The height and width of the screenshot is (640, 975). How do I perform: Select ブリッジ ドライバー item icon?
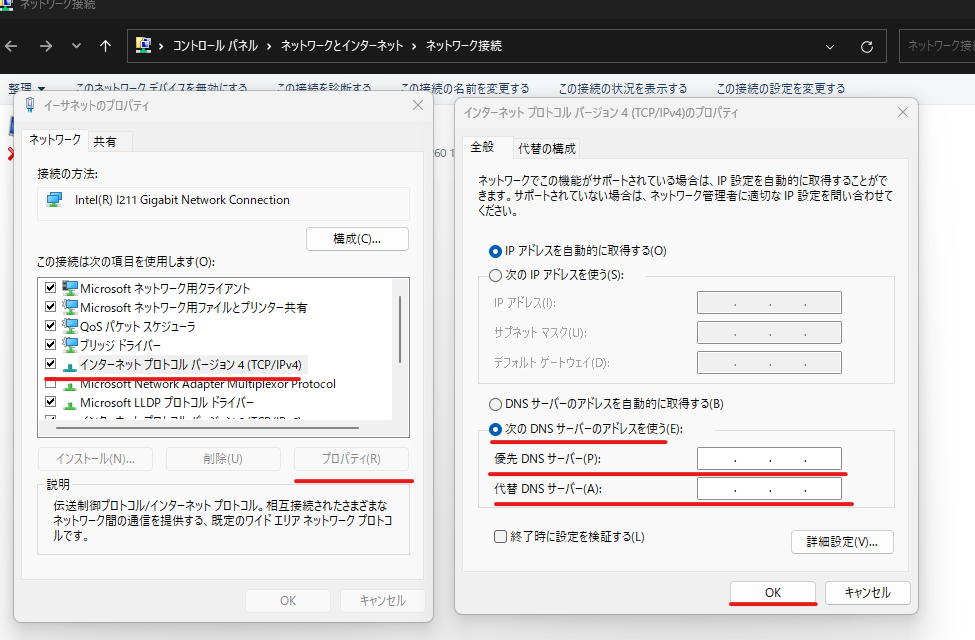click(70, 344)
